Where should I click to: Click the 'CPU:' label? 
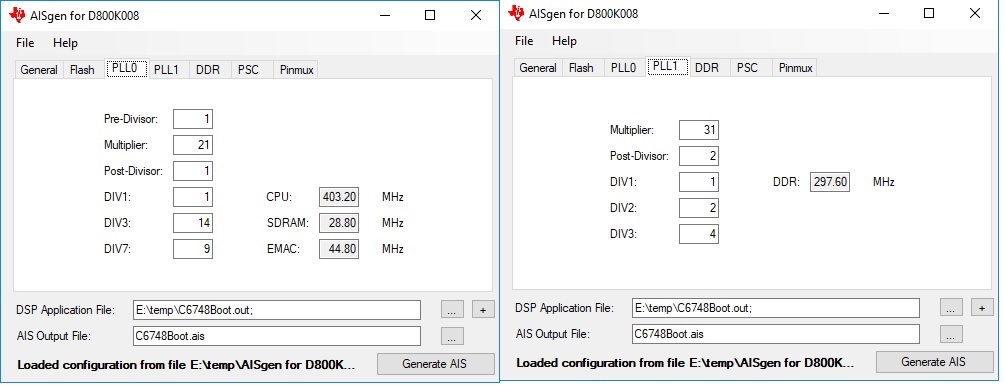pyautogui.click(x=279, y=197)
